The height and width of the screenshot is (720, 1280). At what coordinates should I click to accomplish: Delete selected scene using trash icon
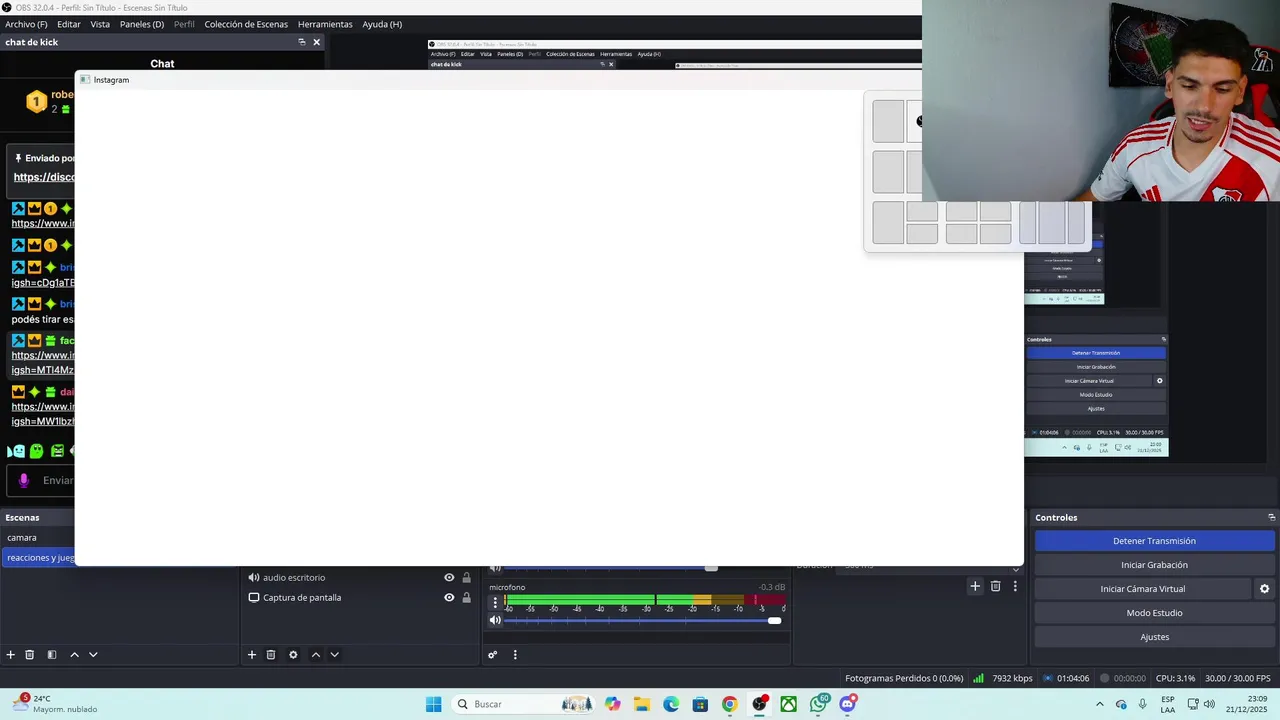click(30, 655)
